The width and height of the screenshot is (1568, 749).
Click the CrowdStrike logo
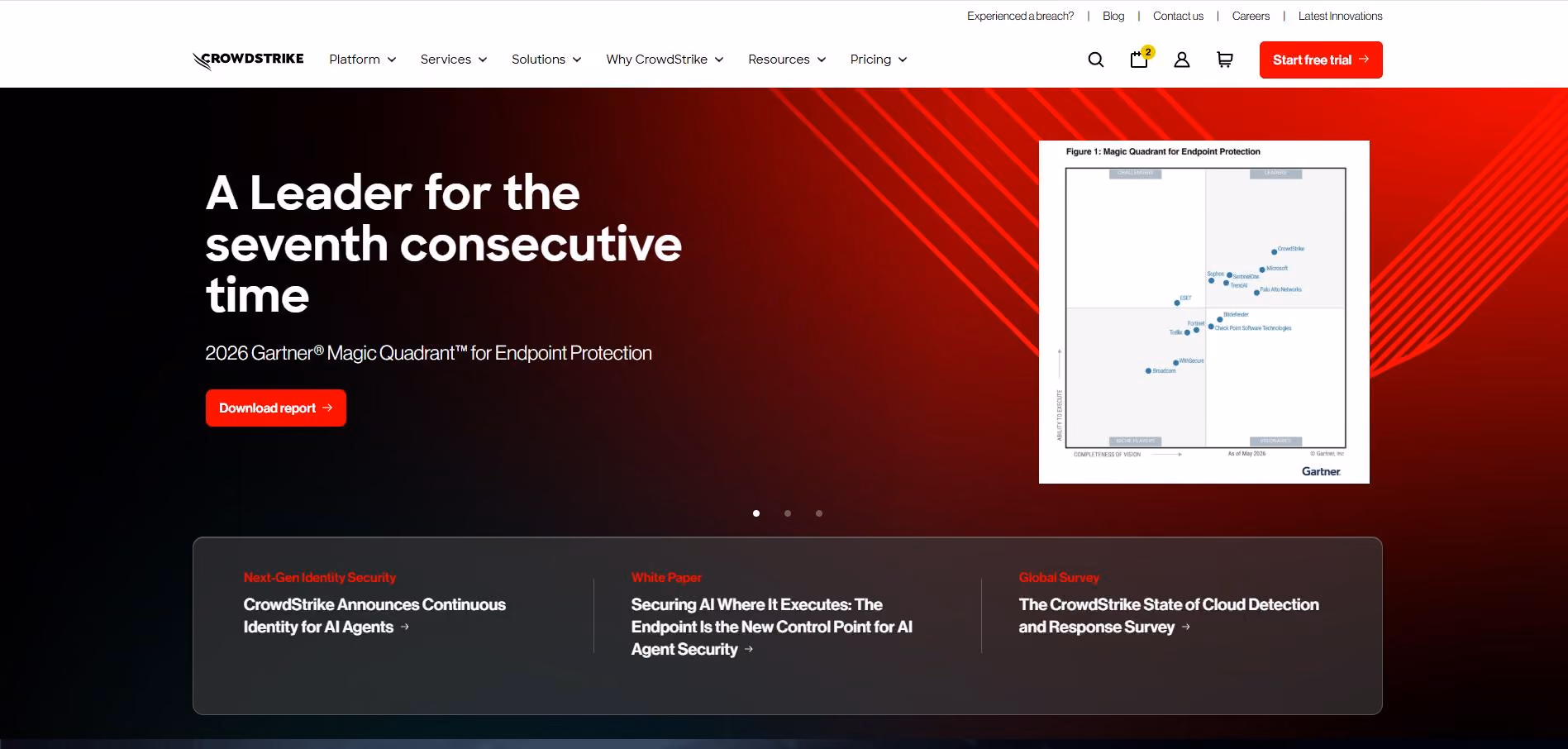pyautogui.click(x=248, y=60)
